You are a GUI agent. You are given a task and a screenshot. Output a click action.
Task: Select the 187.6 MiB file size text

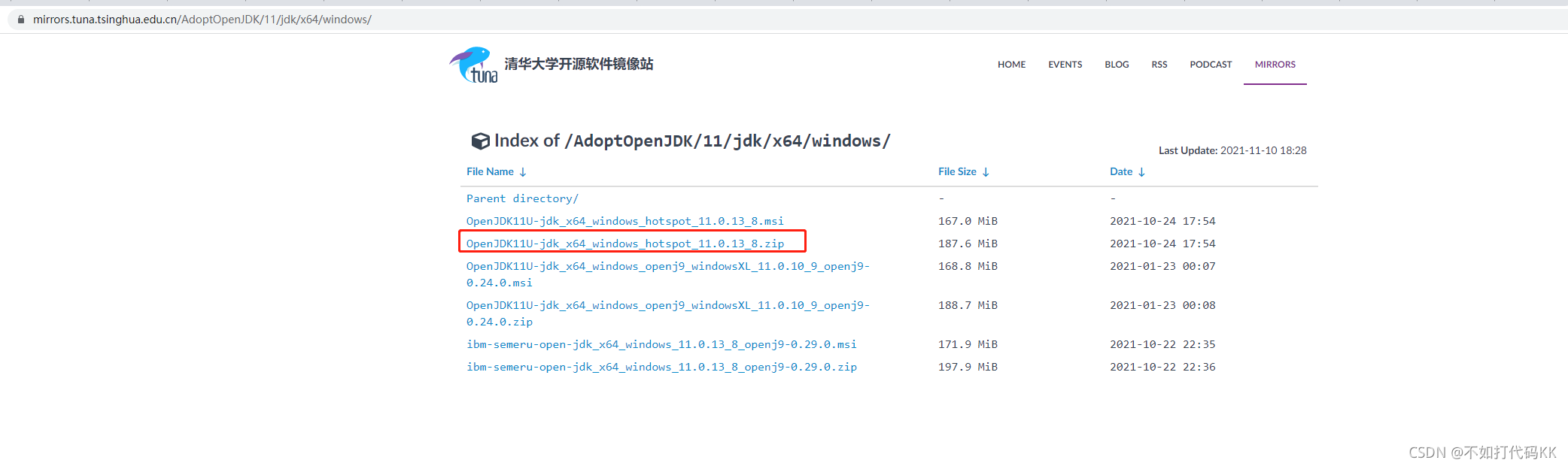968,244
